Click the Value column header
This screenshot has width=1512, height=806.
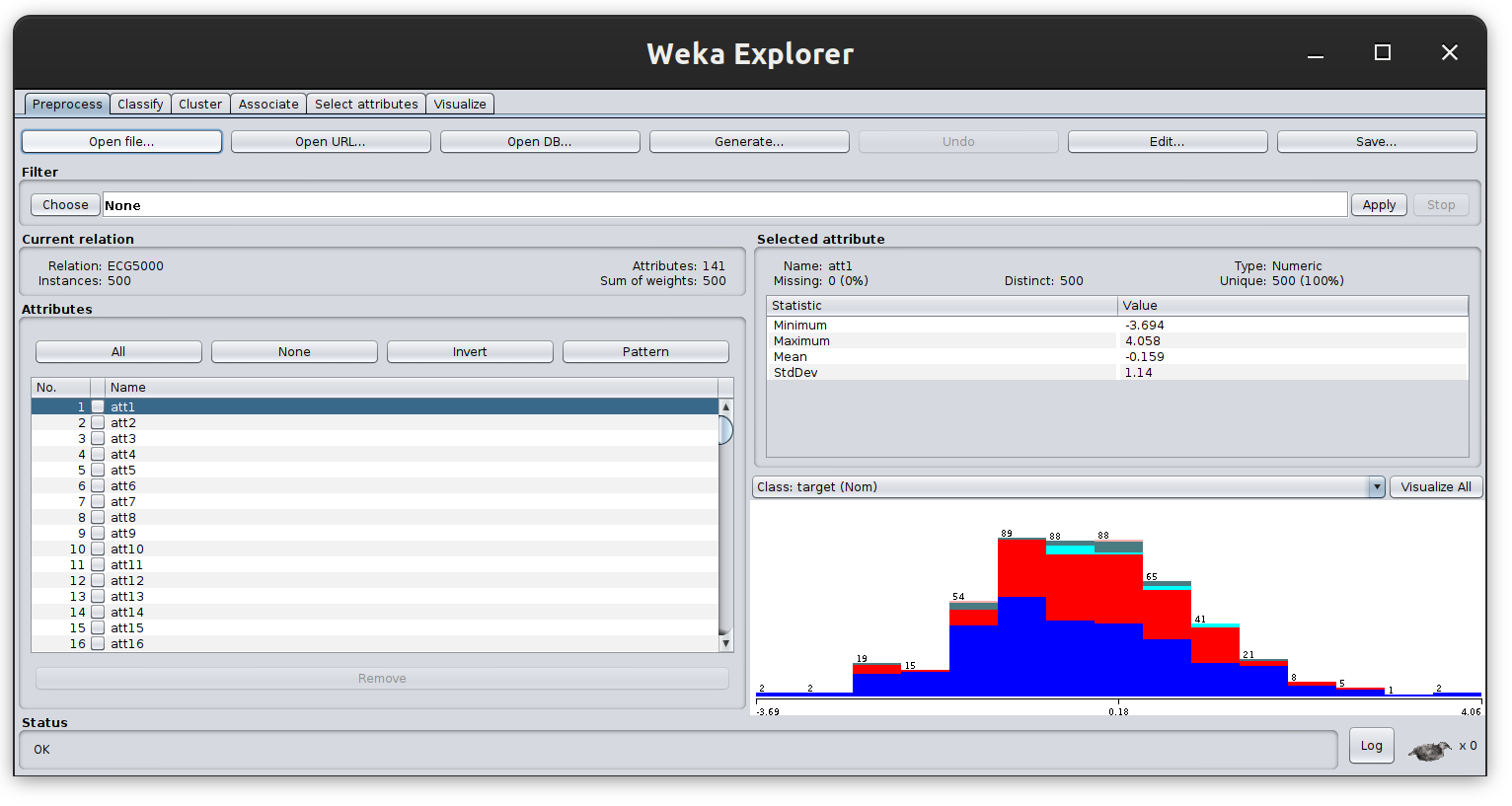[1293, 305]
